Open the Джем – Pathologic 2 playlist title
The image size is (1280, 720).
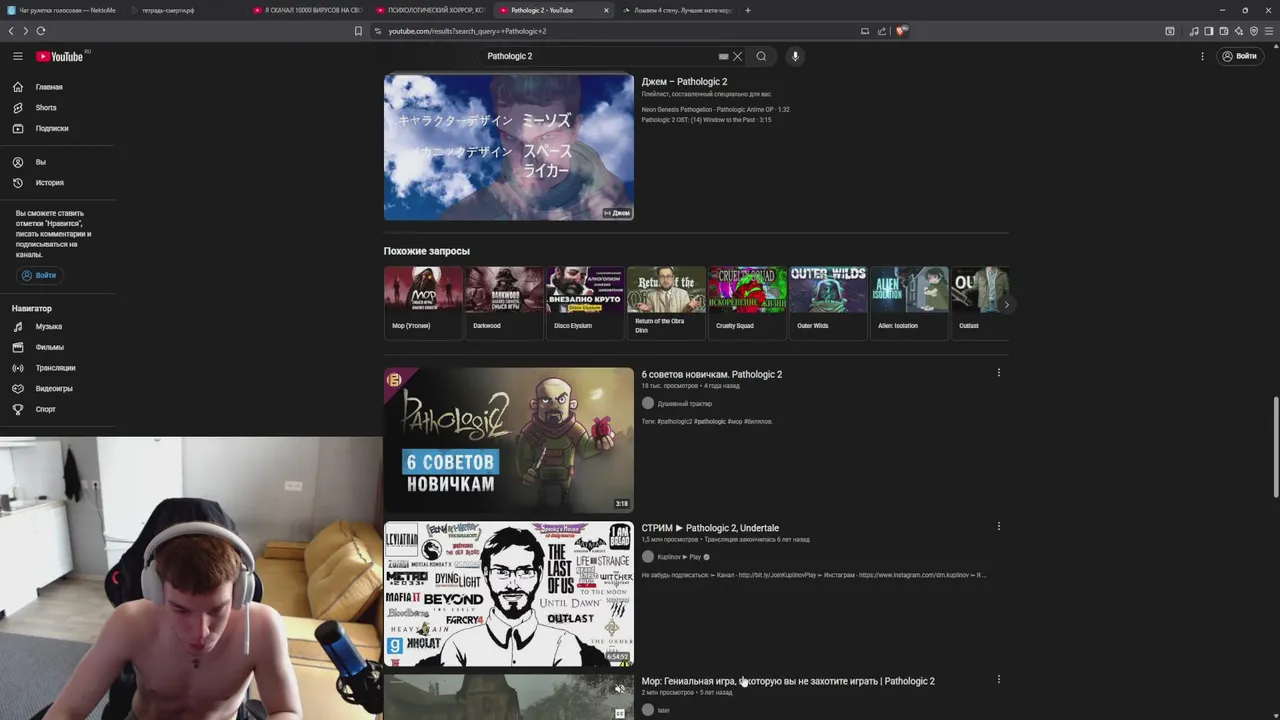tap(684, 82)
